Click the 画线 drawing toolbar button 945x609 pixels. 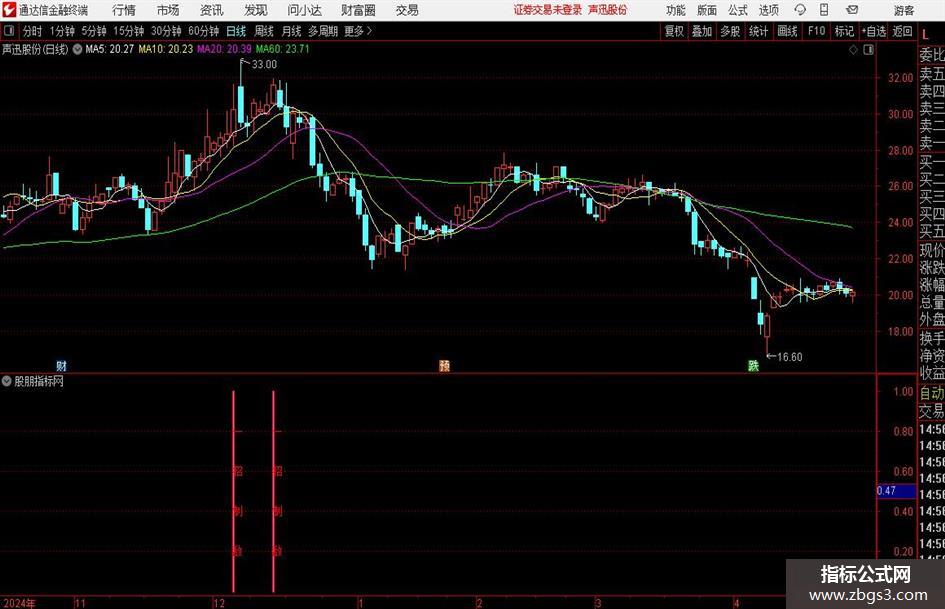[x=787, y=31]
